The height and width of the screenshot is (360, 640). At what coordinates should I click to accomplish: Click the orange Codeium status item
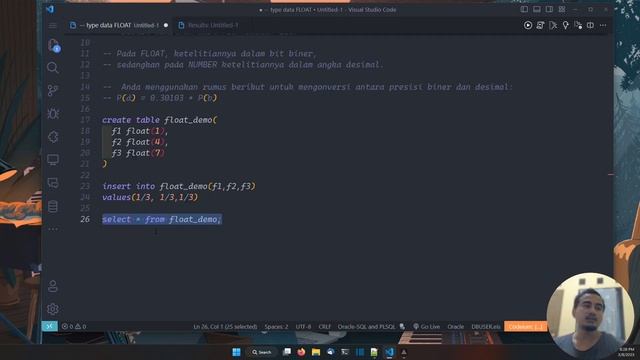[525, 327]
